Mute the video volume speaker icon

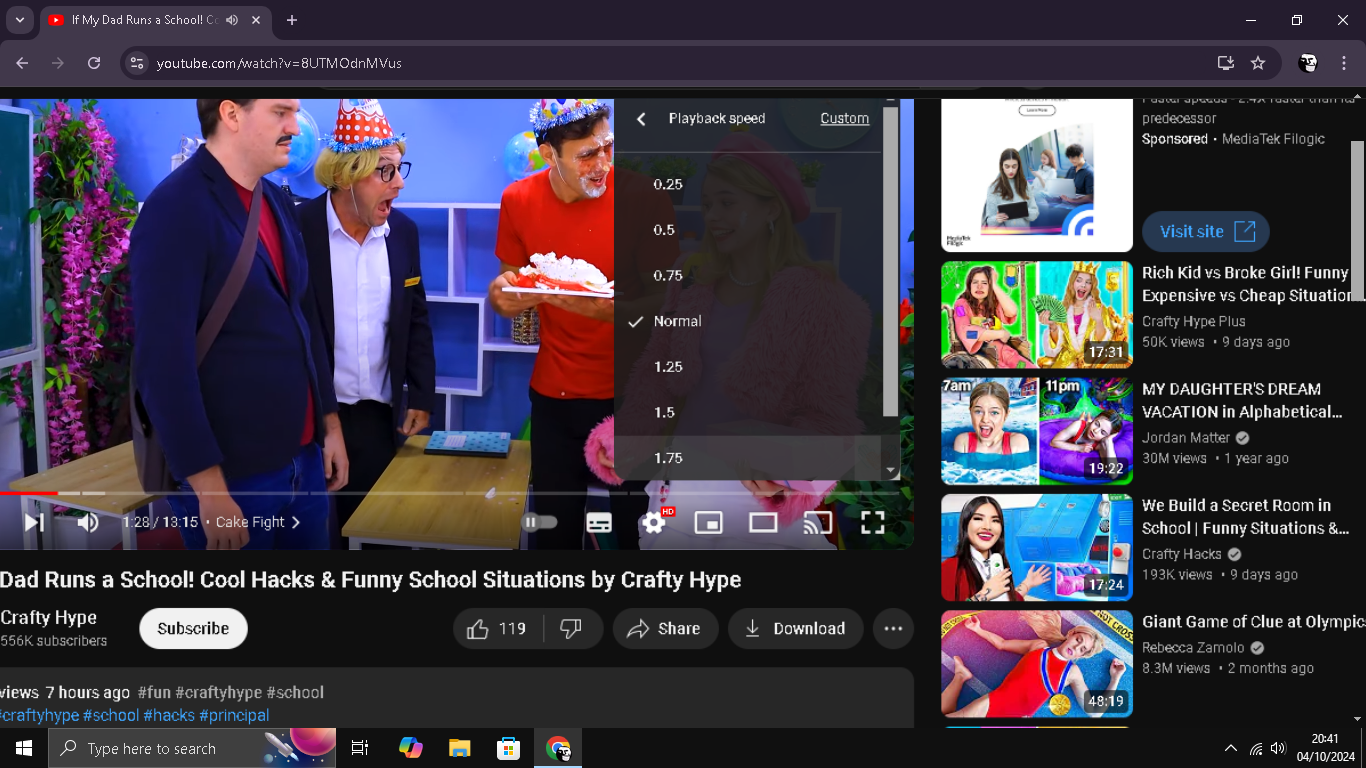pyautogui.click(x=88, y=522)
